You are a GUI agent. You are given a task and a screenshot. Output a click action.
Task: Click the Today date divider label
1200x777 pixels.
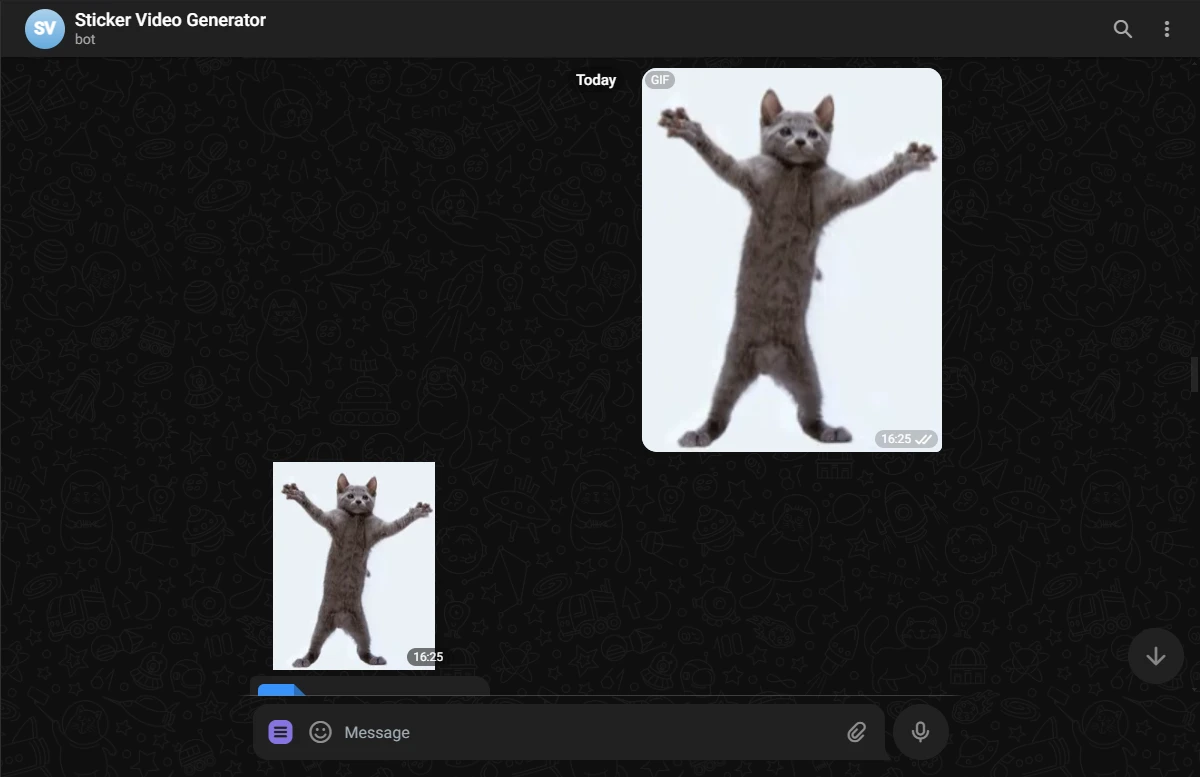tap(596, 80)
